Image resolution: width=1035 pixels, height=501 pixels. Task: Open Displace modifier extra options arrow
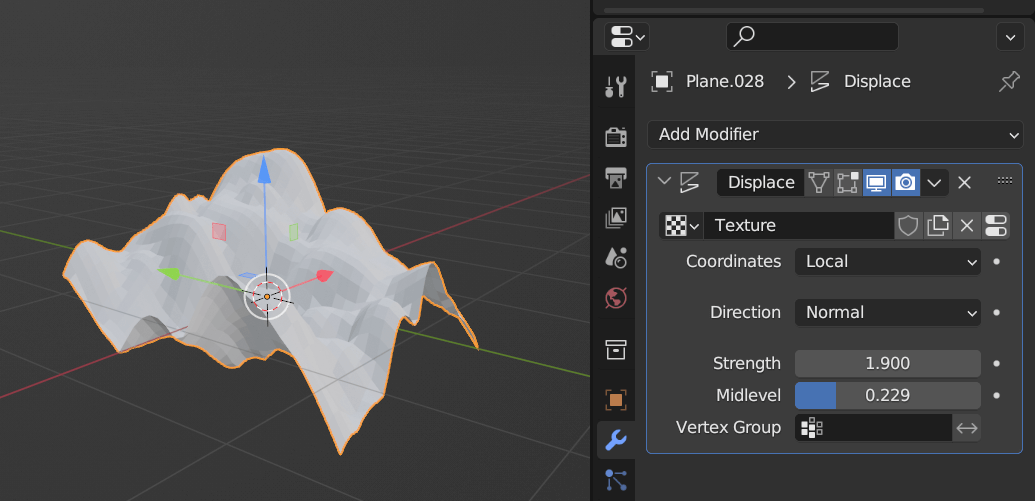click(x=934, y=183)
